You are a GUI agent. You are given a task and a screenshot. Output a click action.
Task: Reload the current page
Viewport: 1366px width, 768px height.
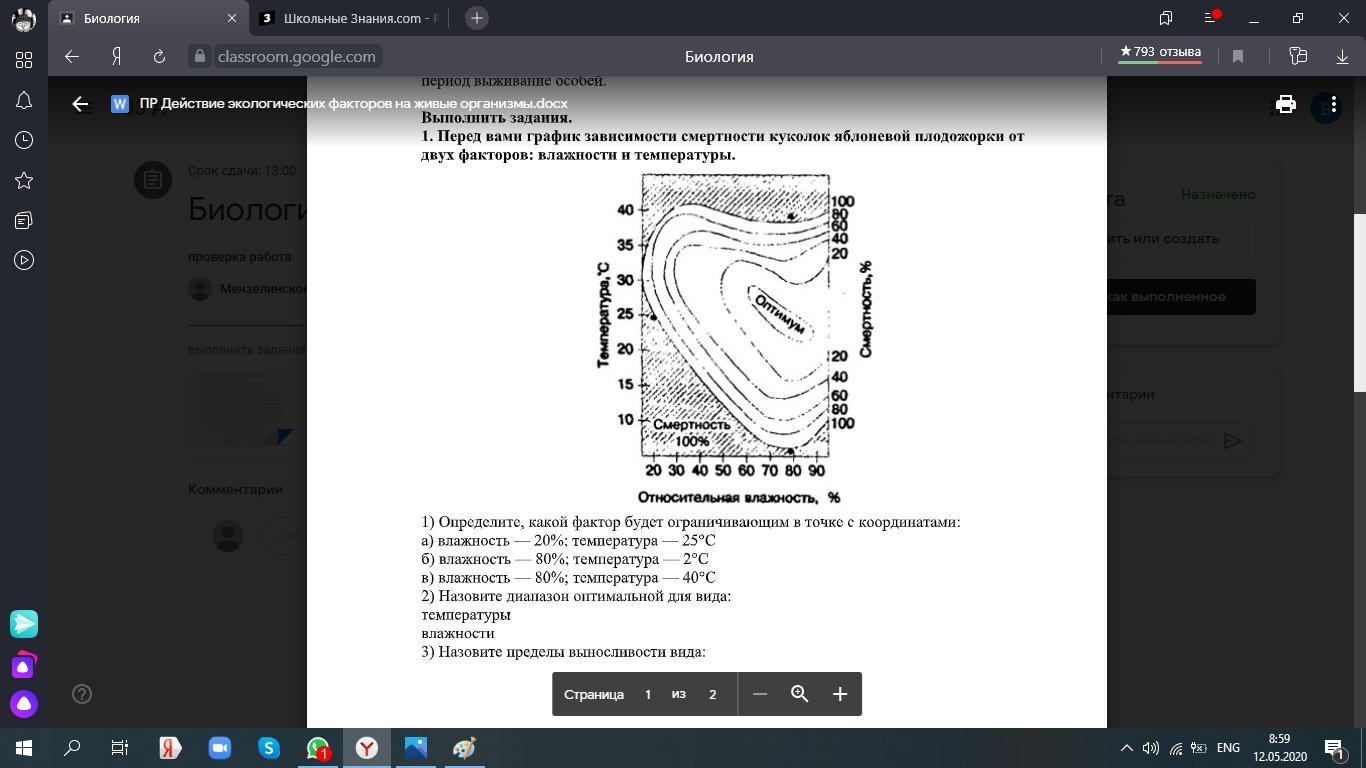pos(159,57)
